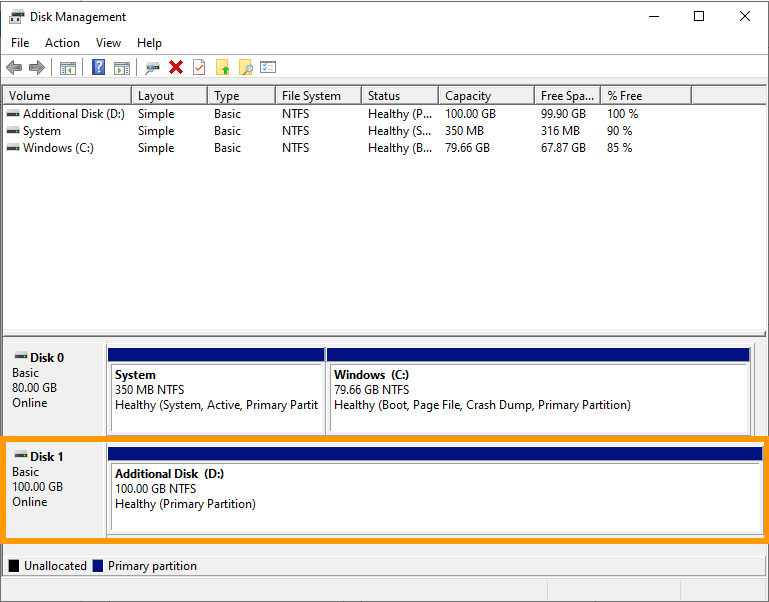The width and height of the screenshot is (769, 602).
Task: Open the Action menu
Action: 62,43
